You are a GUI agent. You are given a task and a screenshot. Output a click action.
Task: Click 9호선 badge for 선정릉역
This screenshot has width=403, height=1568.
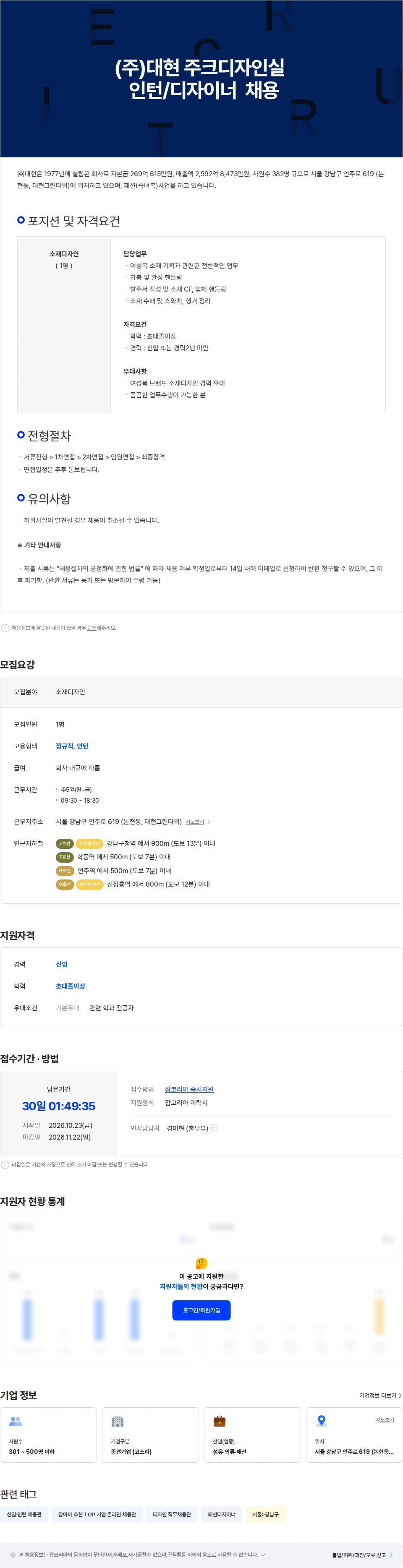tap(65, 884)
